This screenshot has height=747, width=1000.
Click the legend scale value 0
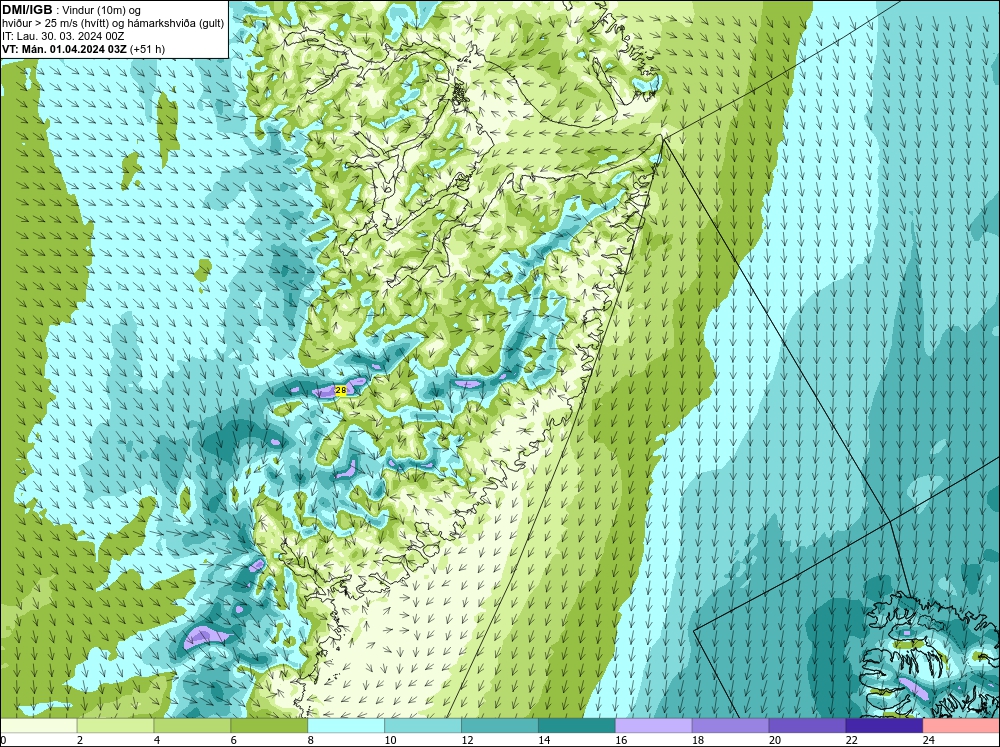pyautogui.click(x=3, y=740)
